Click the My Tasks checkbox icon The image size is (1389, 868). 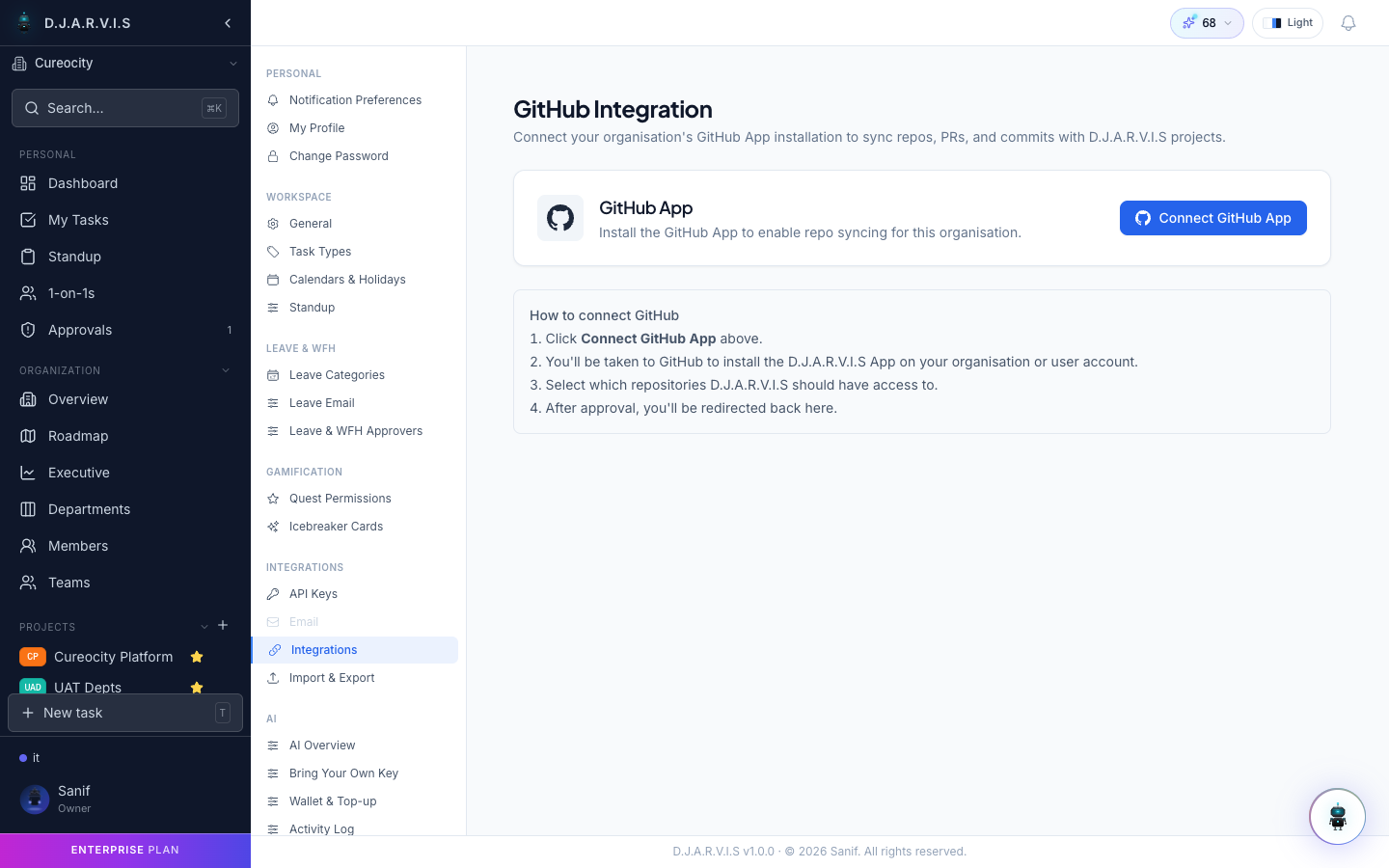tap(28, 220)
